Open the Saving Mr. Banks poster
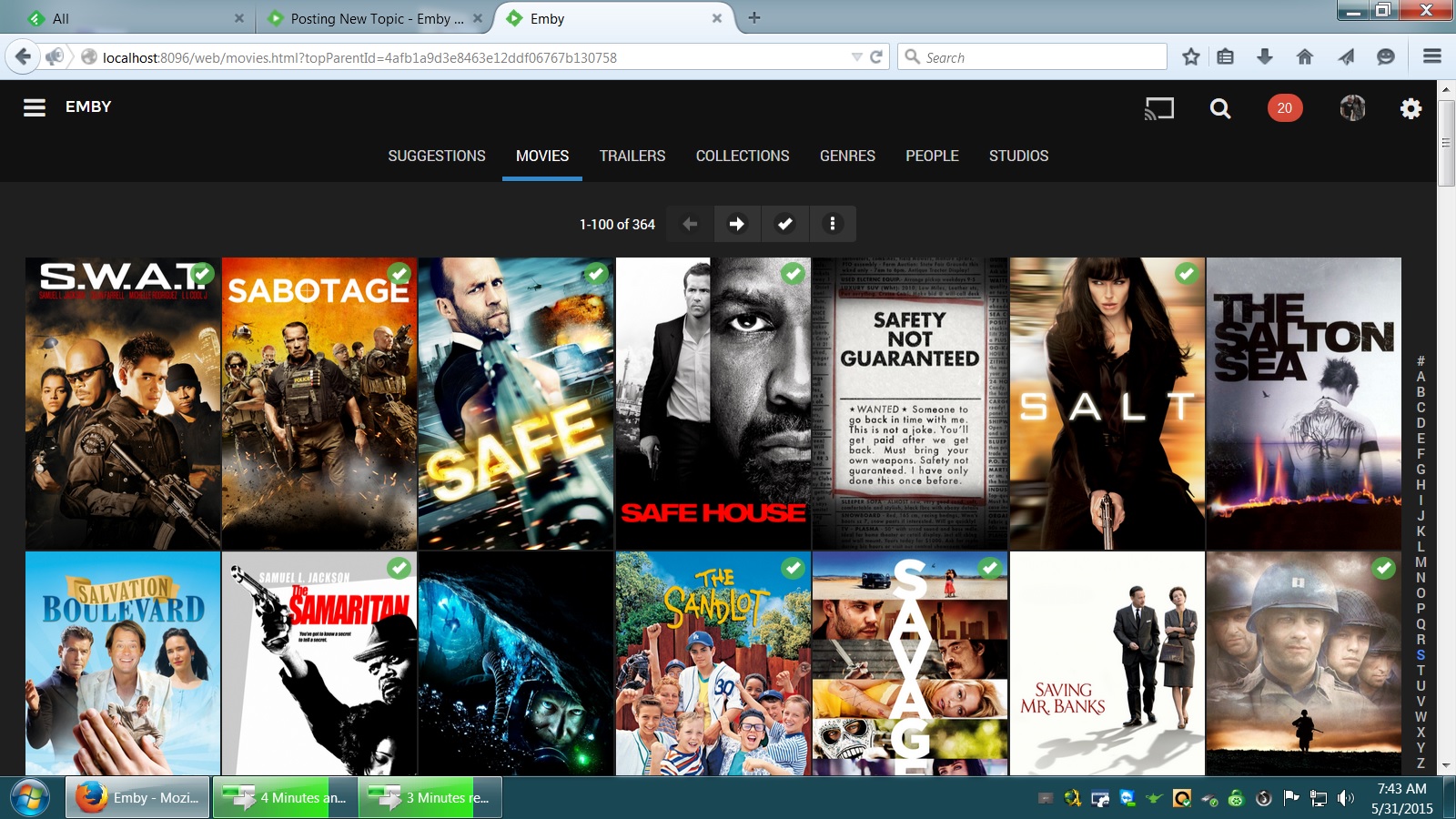 pyautogui.click(x=1107, y=663)
